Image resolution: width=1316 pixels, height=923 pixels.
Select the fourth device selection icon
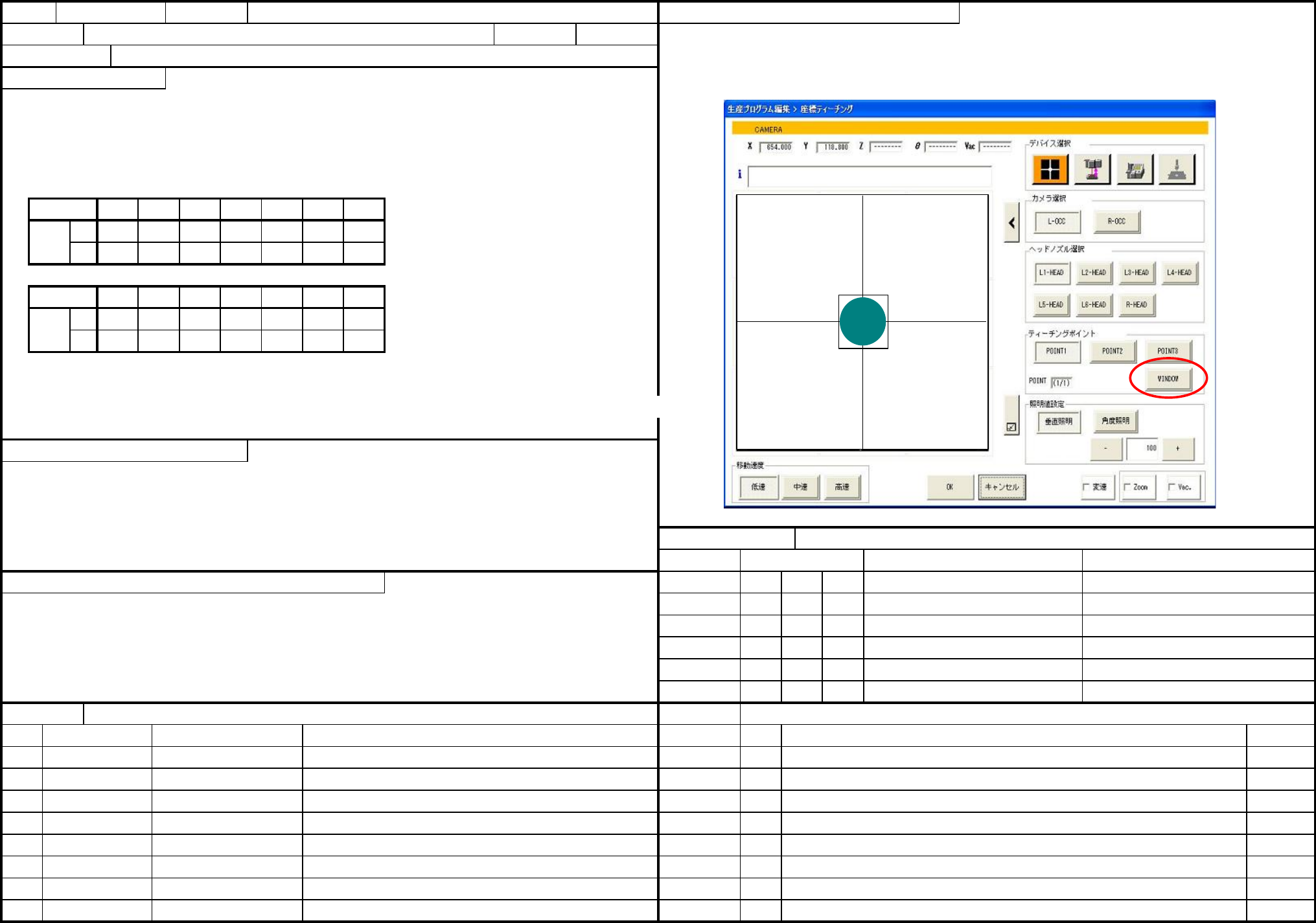(x=1177, y=170)
